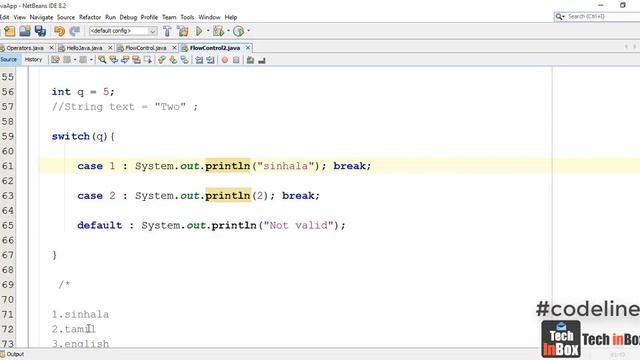Click the Open Project icon
Viewport: 640px width, 360px height.
pyautogui.click(x=25, y=31)
